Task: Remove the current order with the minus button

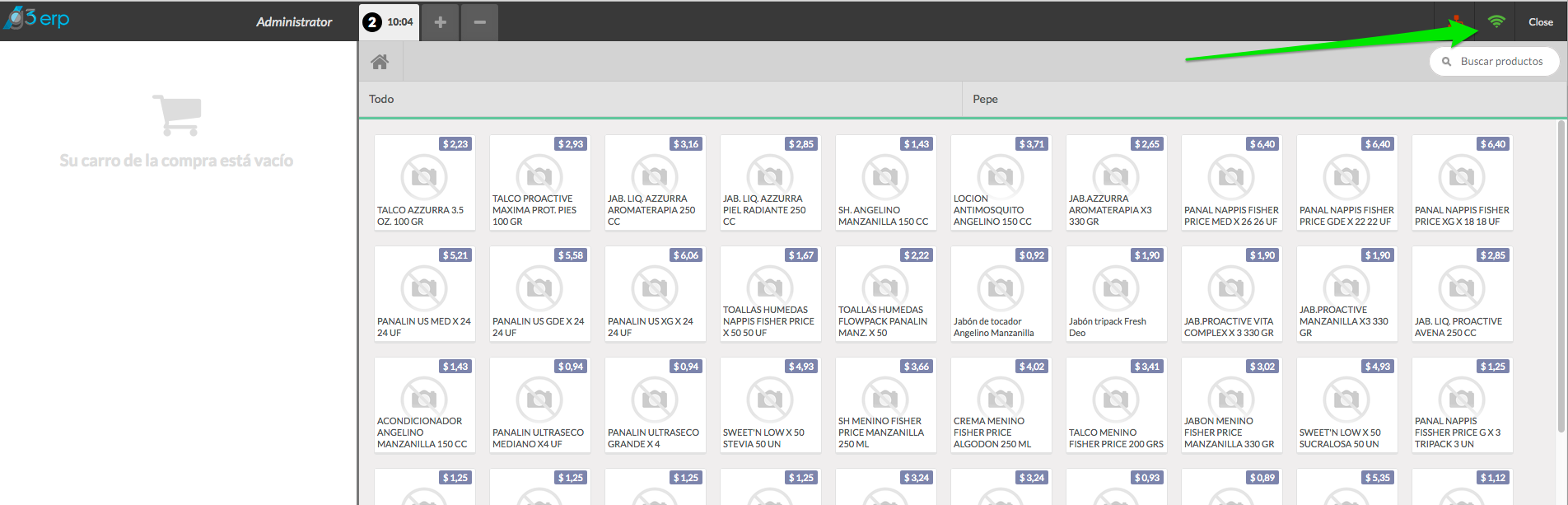Action: (x=479, y=22)
